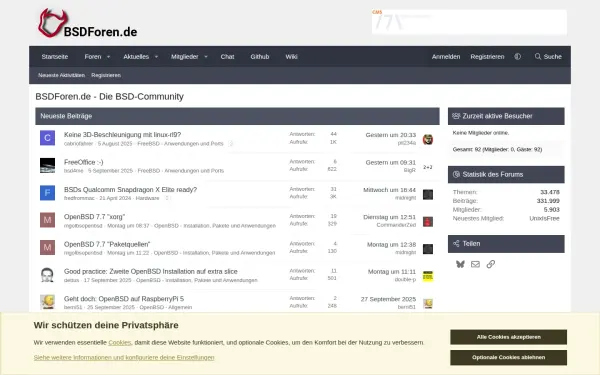Open avatar beside Good practice thread
This screenshot has height=375, width=600.
coord(47,275)
